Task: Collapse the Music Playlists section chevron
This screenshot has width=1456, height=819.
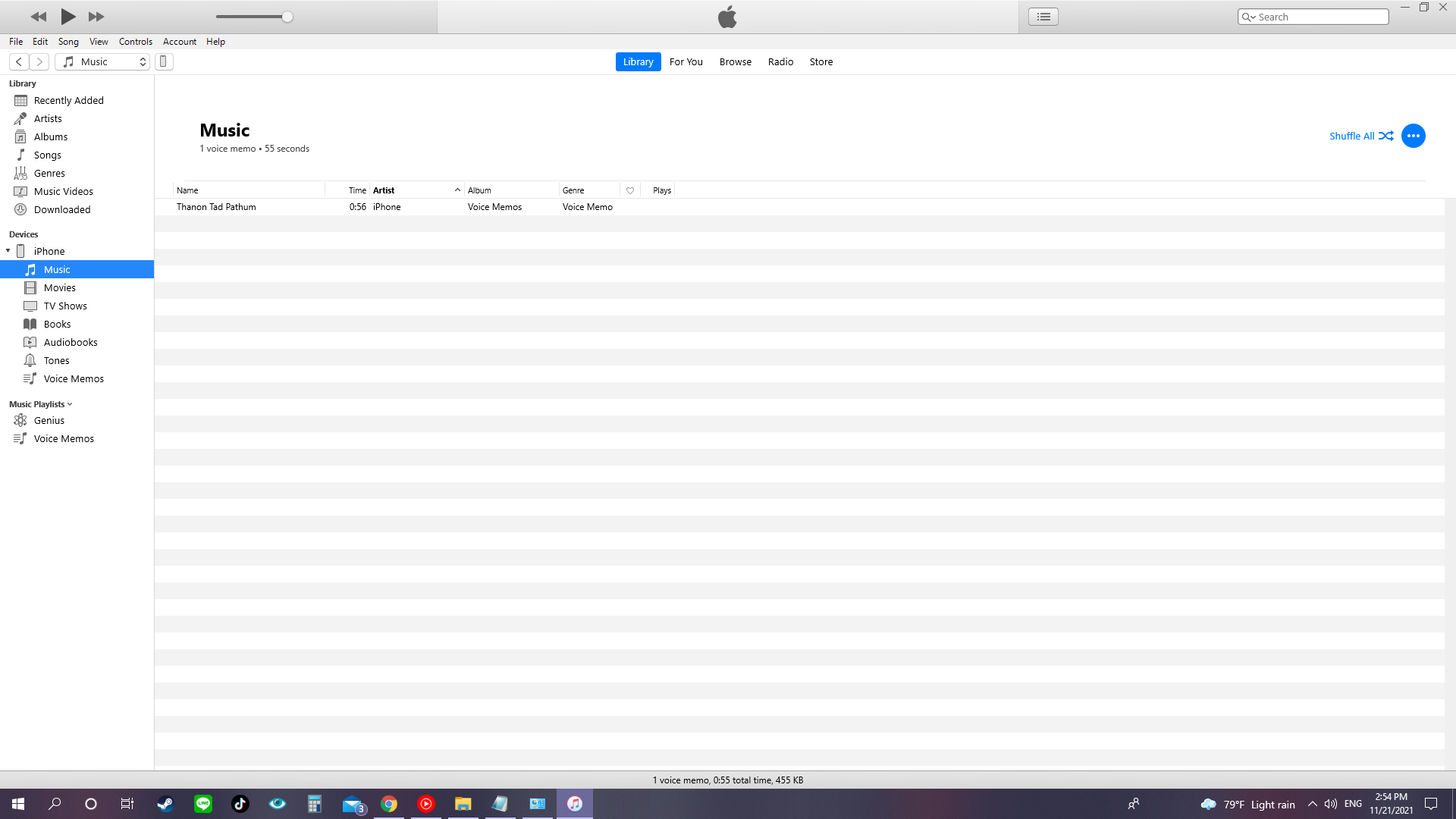Action: coord(70,404)
